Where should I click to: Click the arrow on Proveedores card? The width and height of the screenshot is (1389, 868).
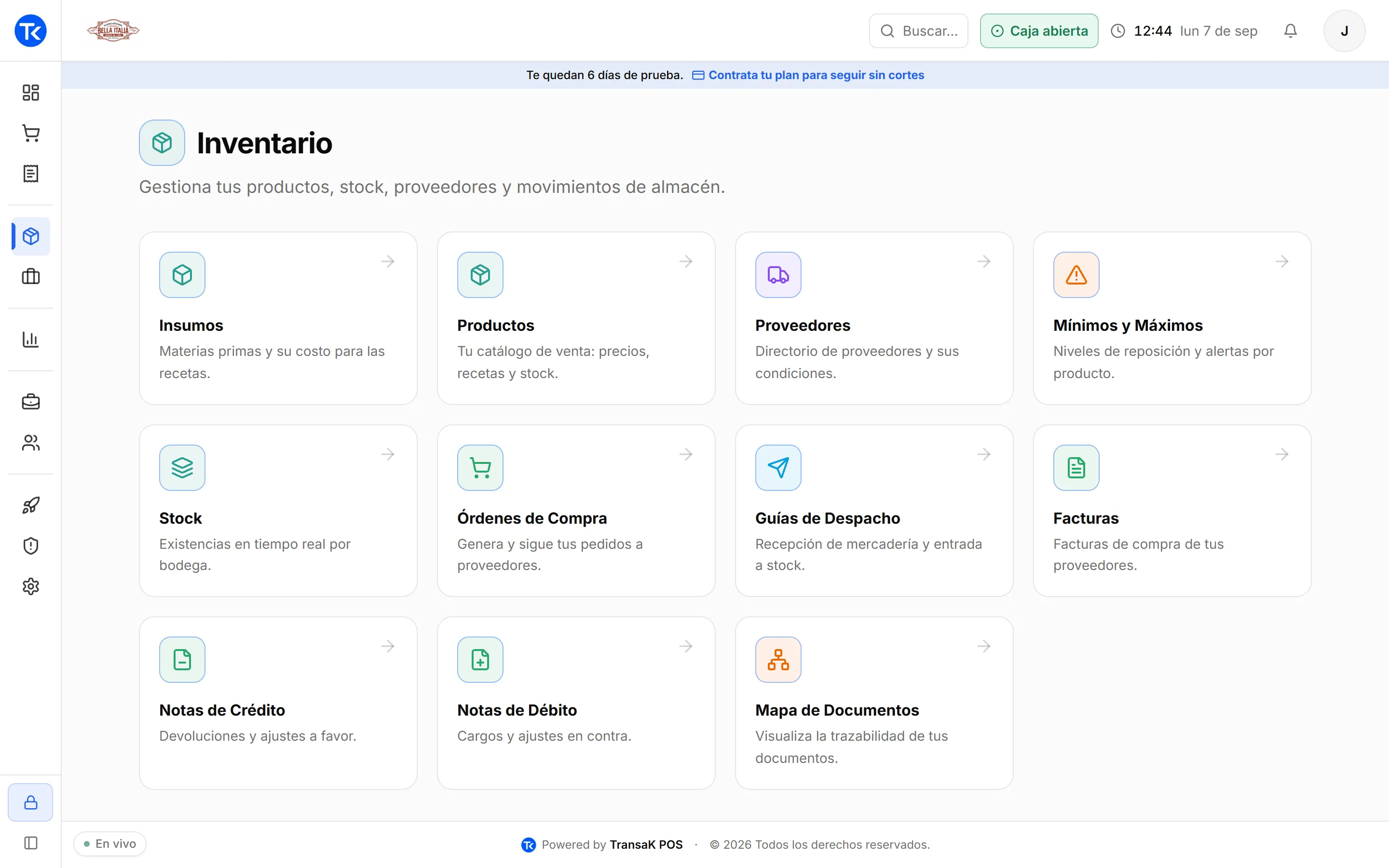click(x=984, y=262)
